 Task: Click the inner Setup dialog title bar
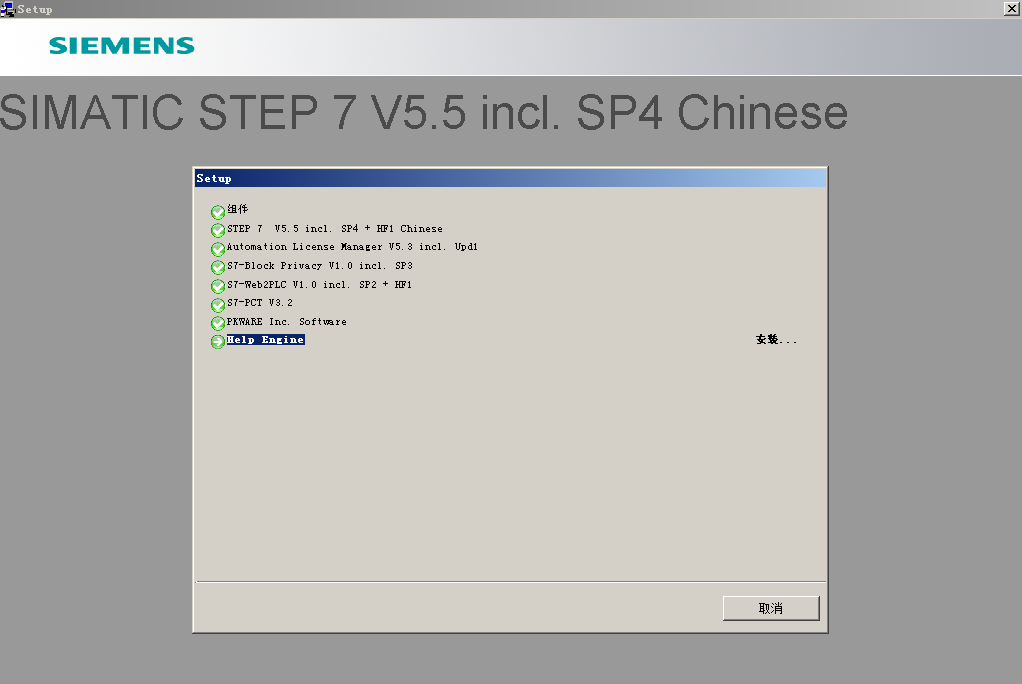point(510,178)
